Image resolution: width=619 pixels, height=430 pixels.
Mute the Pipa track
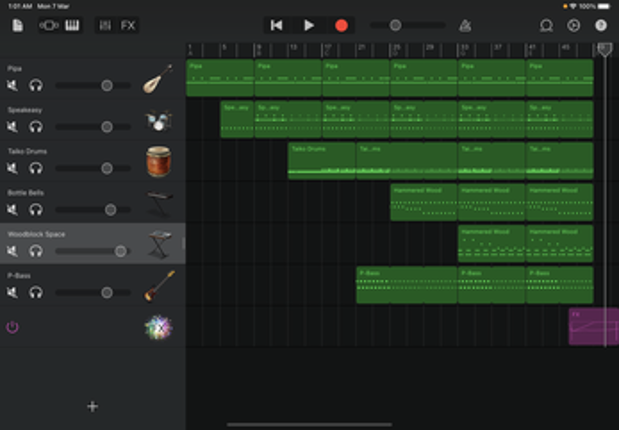tap(13, 86)
